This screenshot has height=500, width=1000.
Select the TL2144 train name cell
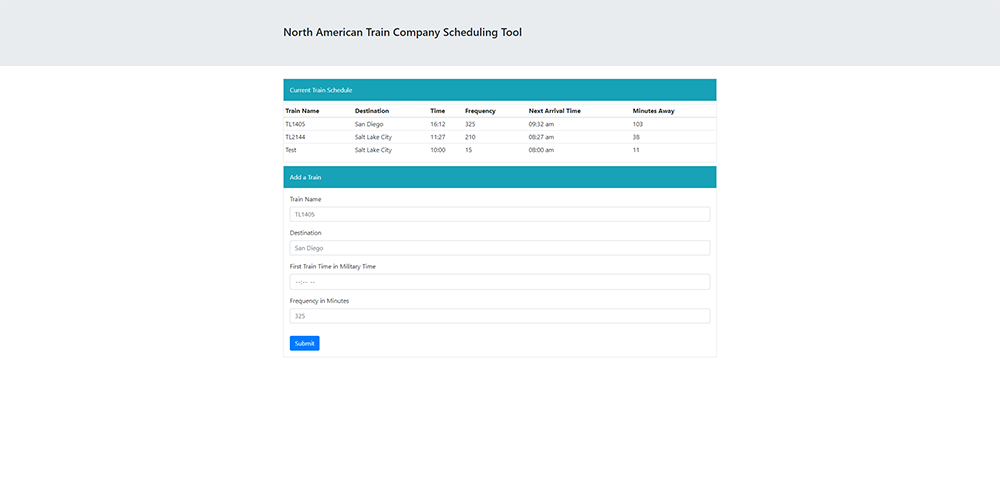[295, 137]
